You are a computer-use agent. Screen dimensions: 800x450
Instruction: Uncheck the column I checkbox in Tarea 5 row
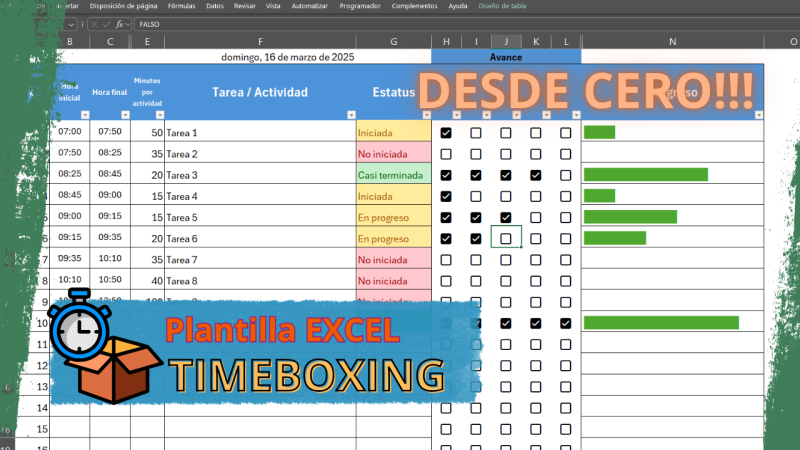coord(476,217)
